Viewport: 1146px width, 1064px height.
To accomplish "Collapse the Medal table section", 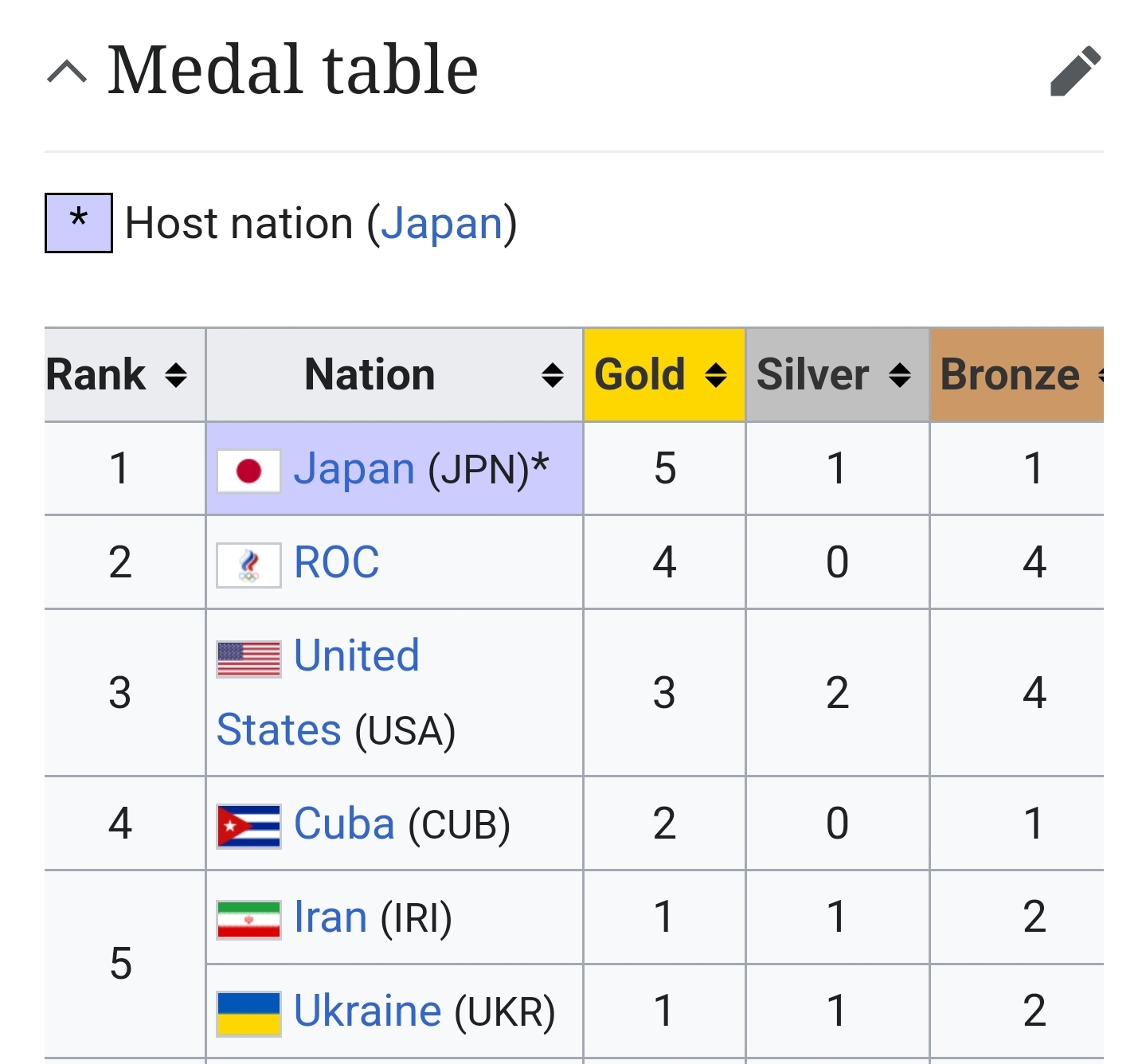I will 67,72.
